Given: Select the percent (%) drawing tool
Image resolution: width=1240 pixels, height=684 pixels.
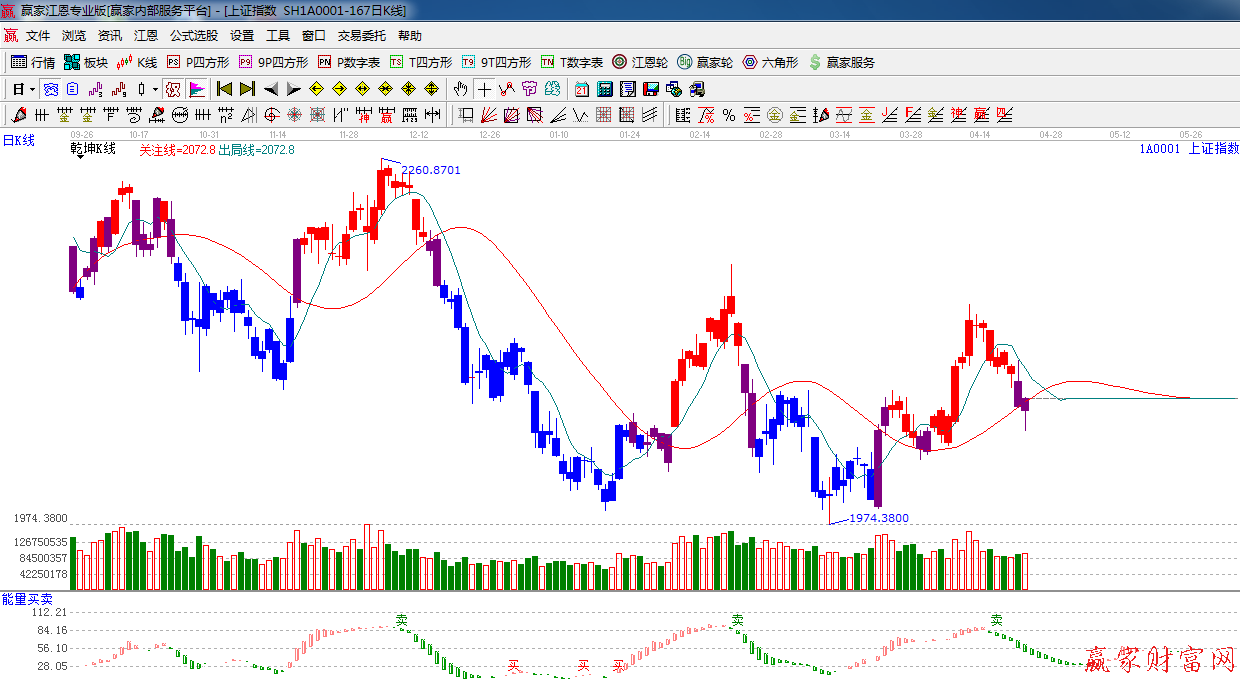Looking at the screenshot, I should 728,115.
